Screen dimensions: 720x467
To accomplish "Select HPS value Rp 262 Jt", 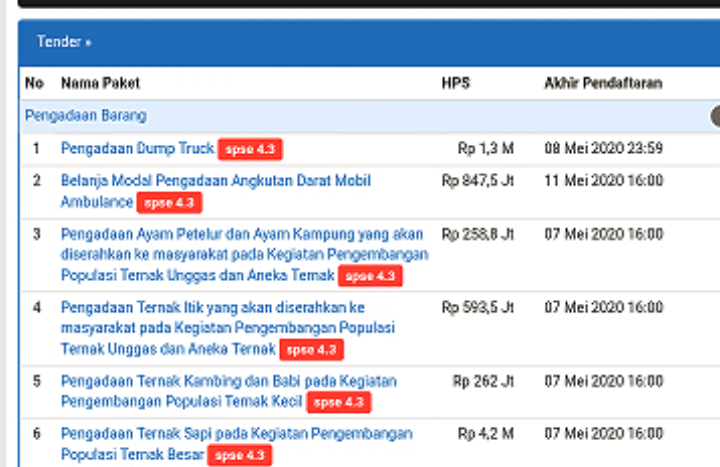I will (483, 381).
